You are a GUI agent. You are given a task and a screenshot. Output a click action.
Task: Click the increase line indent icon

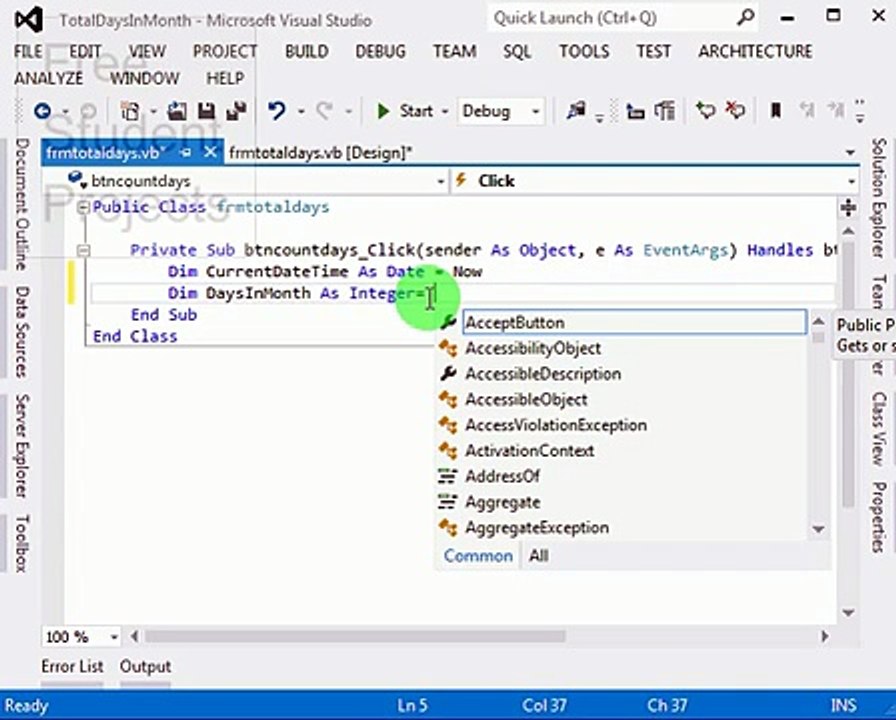point(665,111)
